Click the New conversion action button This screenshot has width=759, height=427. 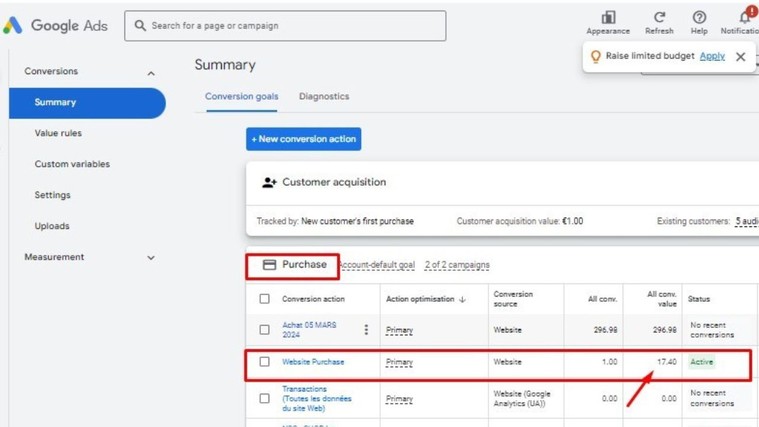coord(304,139)
